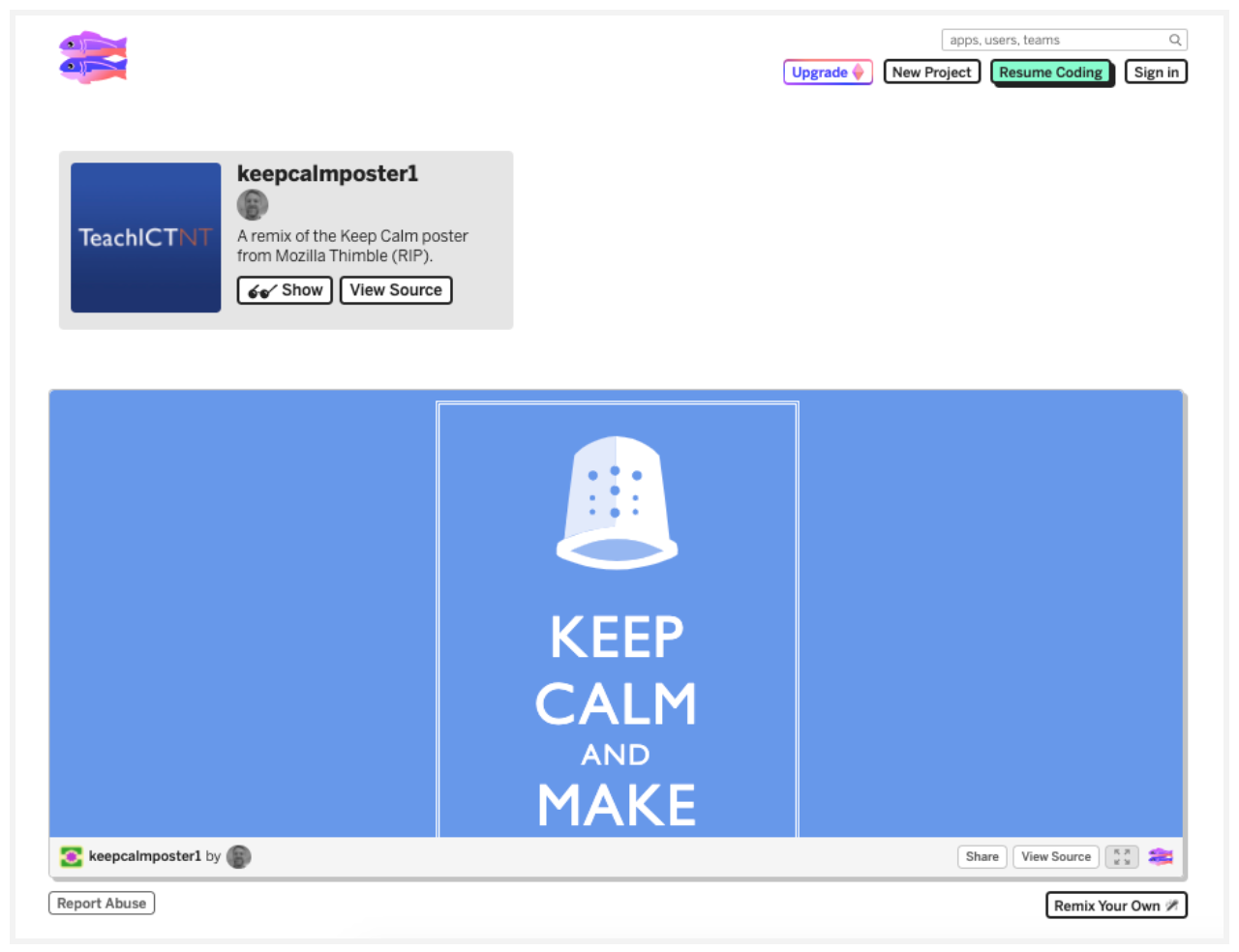The image size is (1239, 952).
Task: Open the author avatar in the embed footer
Action: click(238, 856)
